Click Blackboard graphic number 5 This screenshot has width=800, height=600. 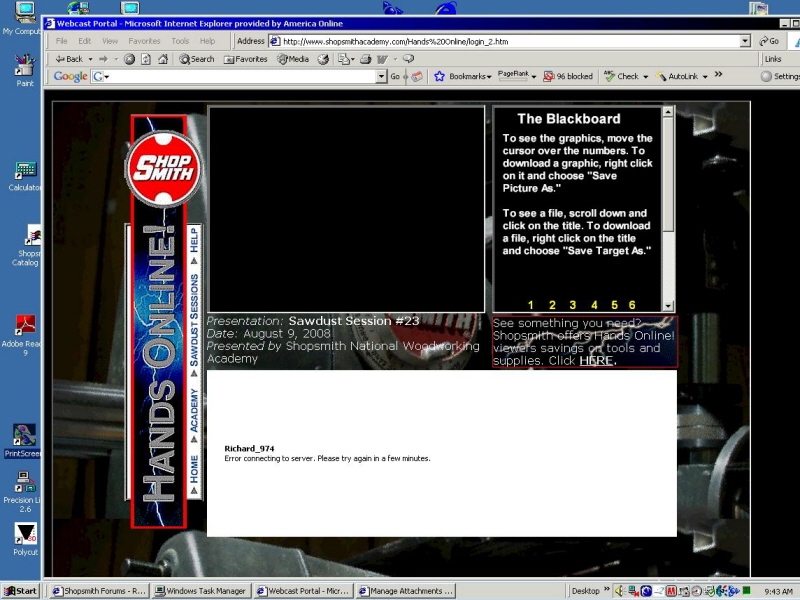615,305
